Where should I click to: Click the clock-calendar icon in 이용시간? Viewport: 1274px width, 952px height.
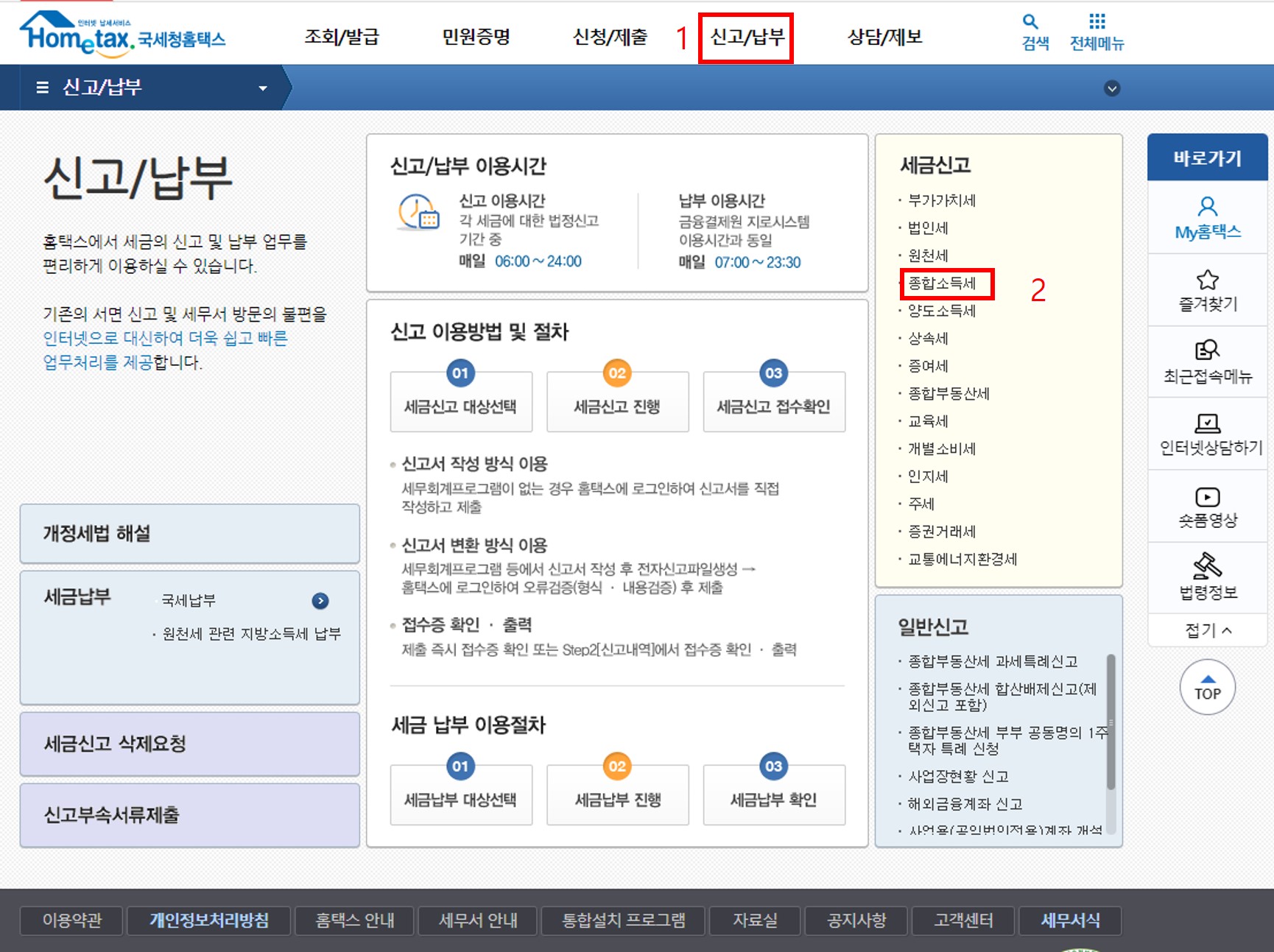(x=418, y=212)
